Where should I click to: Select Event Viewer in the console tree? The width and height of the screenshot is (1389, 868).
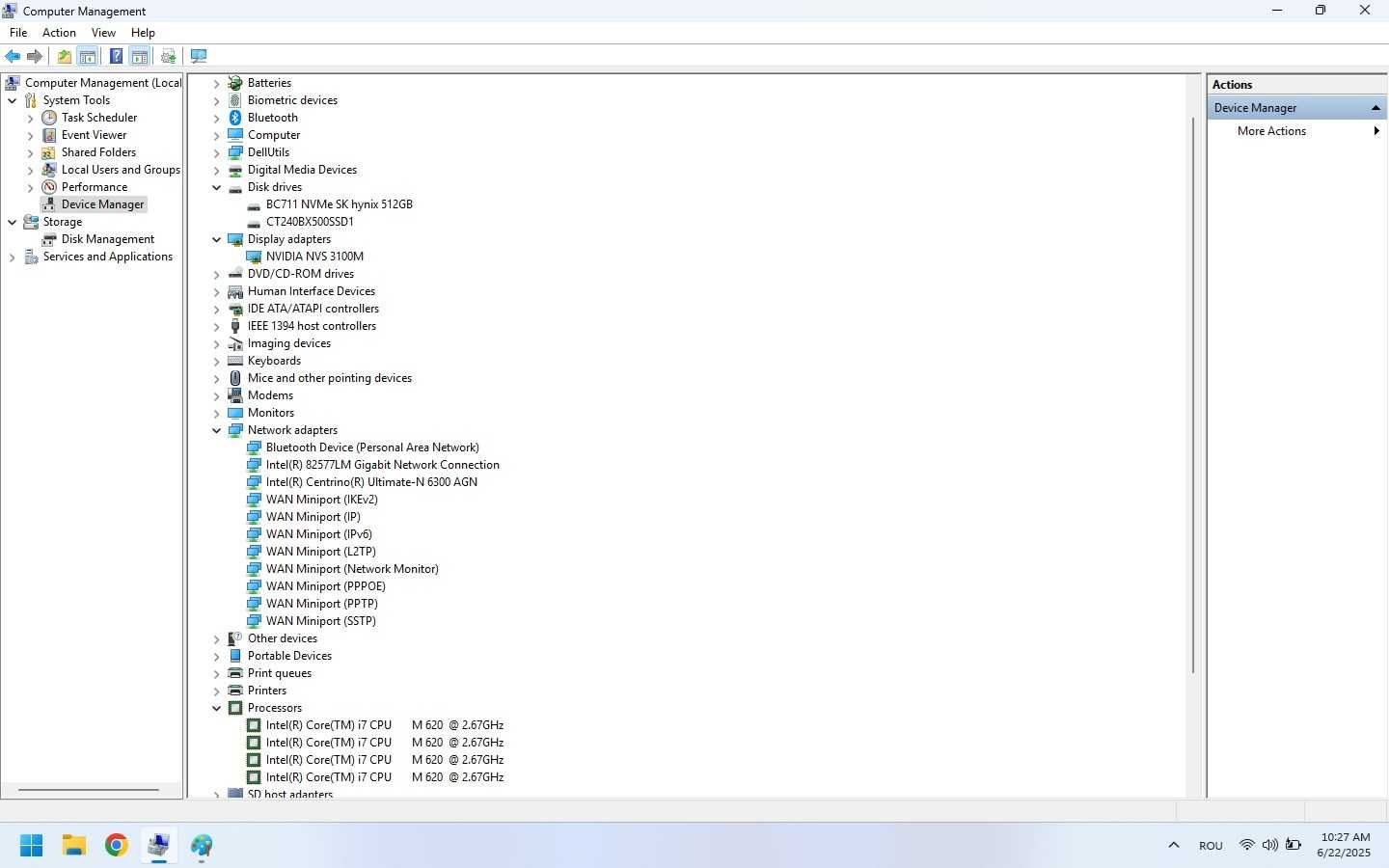pyautogui.click(x=94, y=135)
